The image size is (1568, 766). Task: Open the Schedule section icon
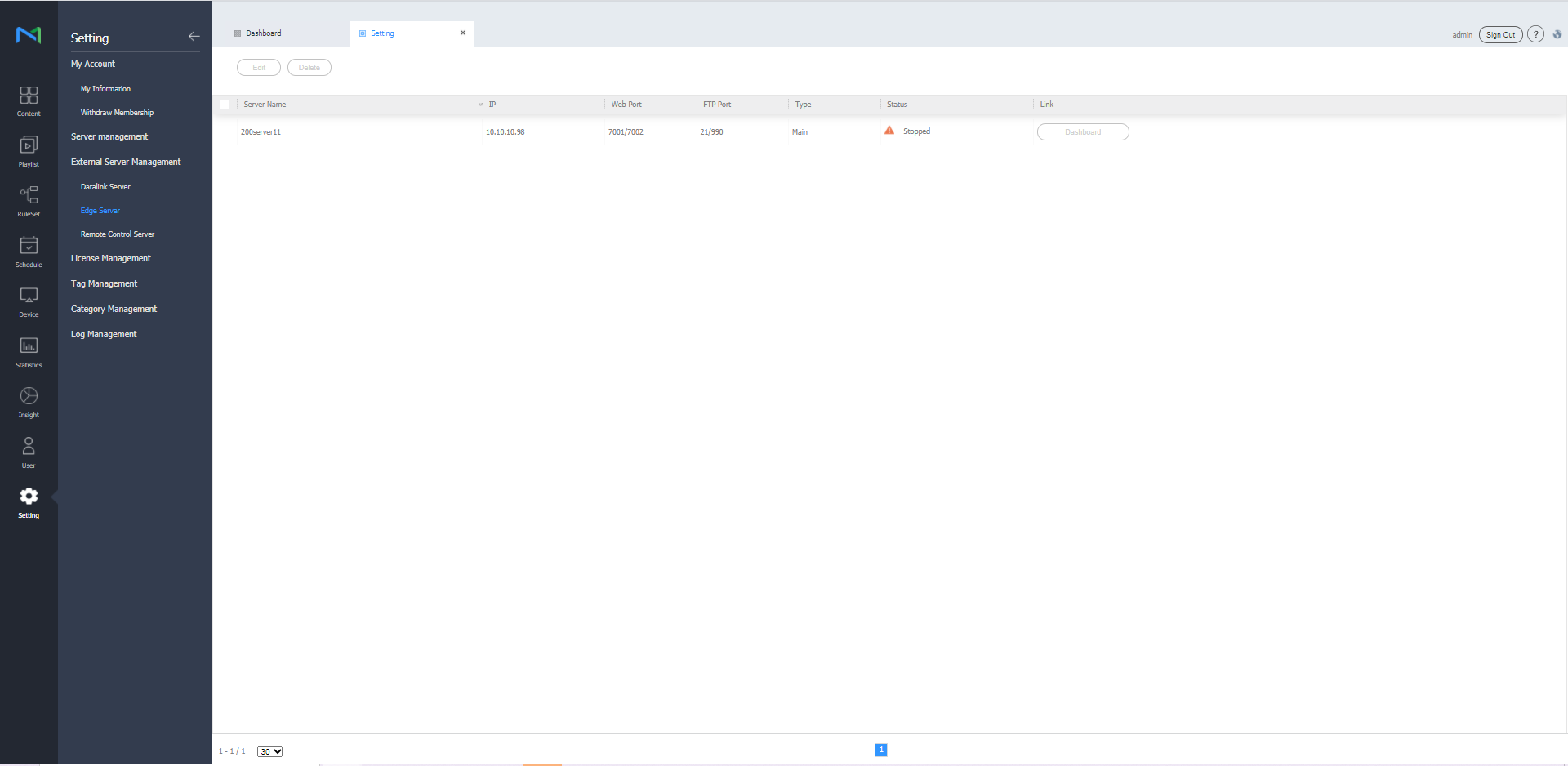[x=29, y=252]
